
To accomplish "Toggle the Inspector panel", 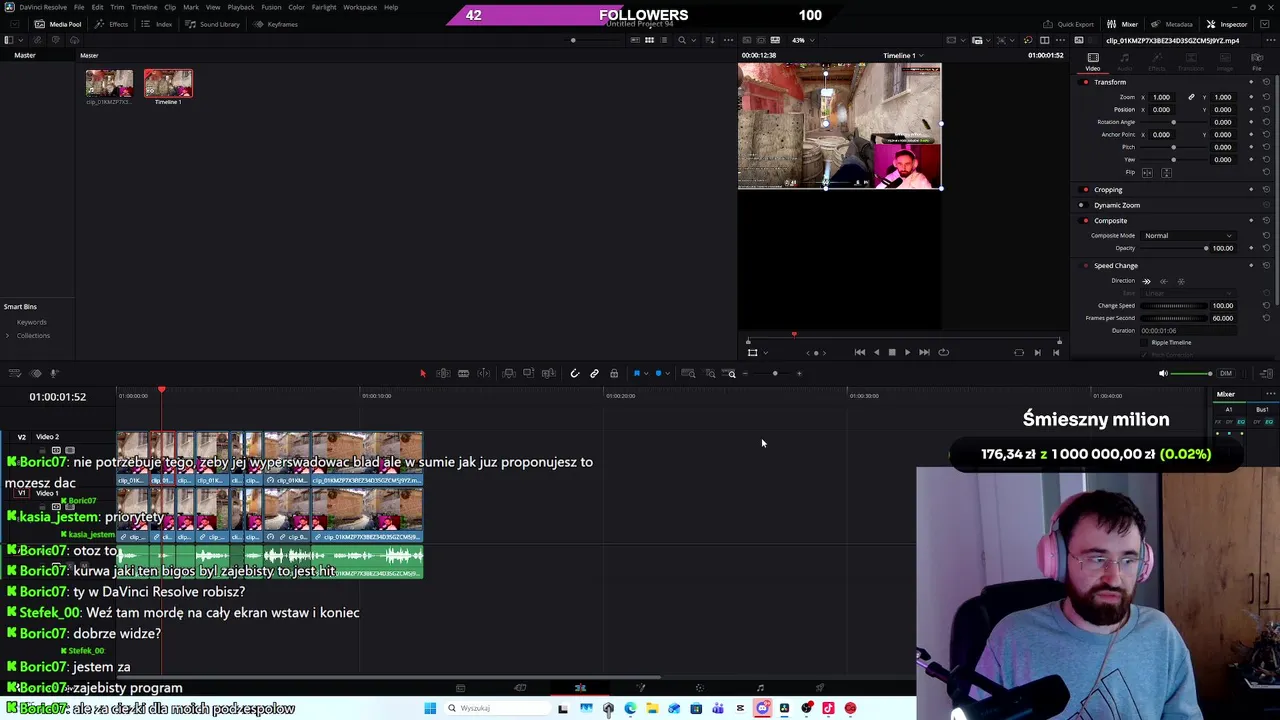I will pos(1226,24).
